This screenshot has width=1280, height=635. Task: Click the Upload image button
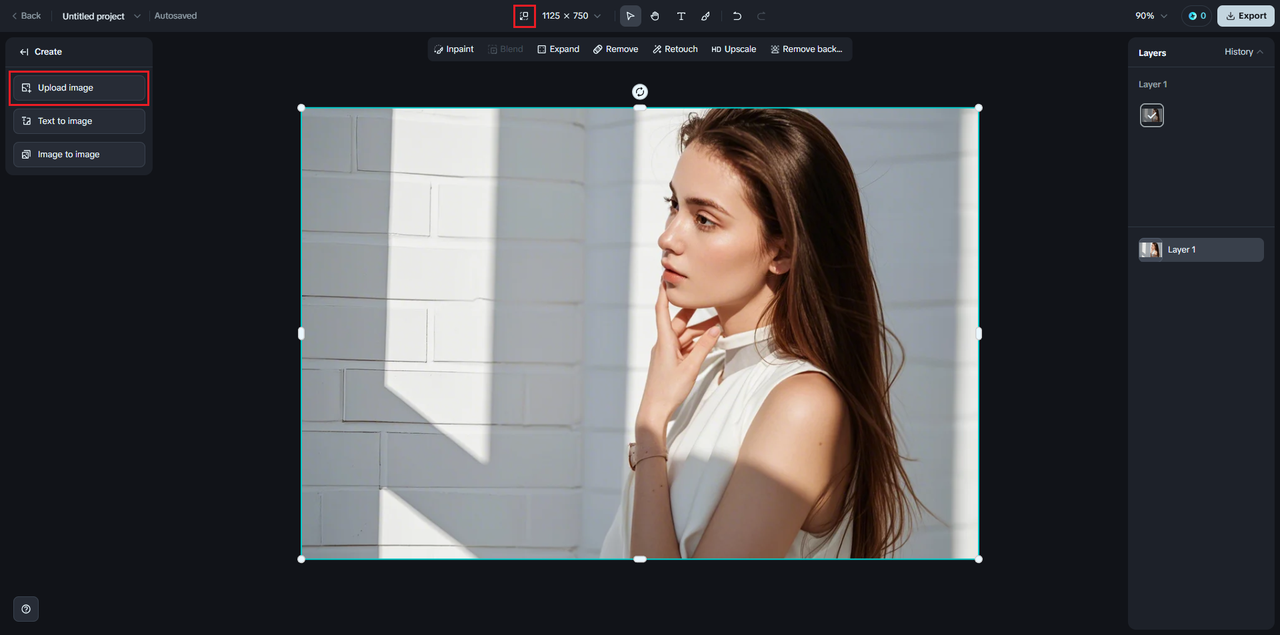79,88
